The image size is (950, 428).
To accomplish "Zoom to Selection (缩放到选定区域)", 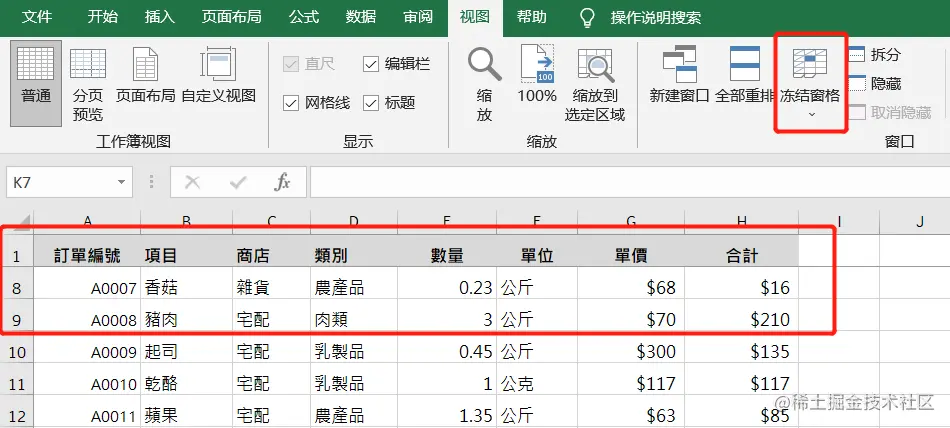I will tap(594, 84).
